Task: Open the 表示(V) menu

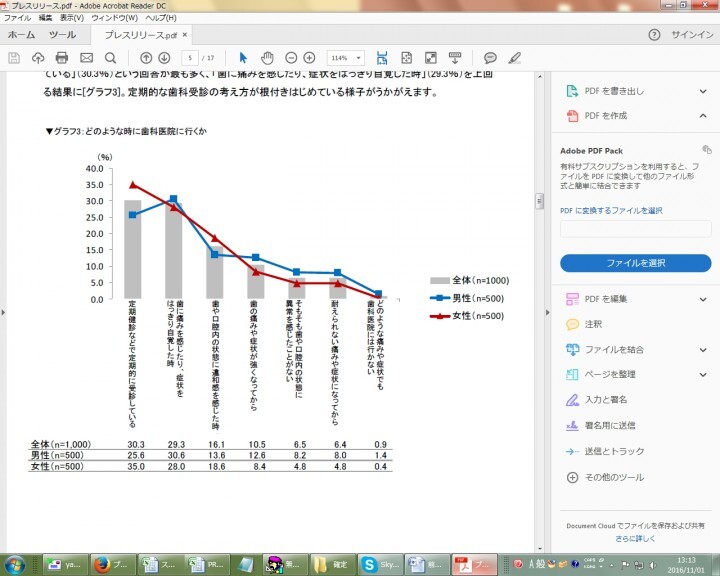Action: (71, 18)
